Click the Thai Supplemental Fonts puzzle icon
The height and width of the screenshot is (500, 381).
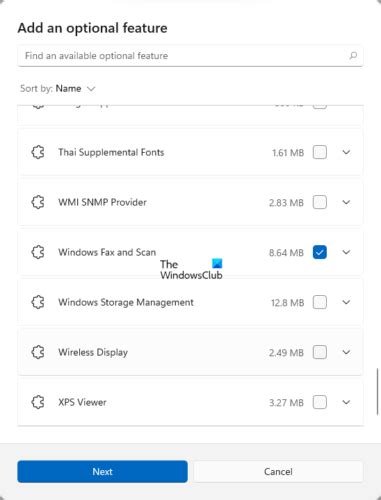[x=38, y=152]
